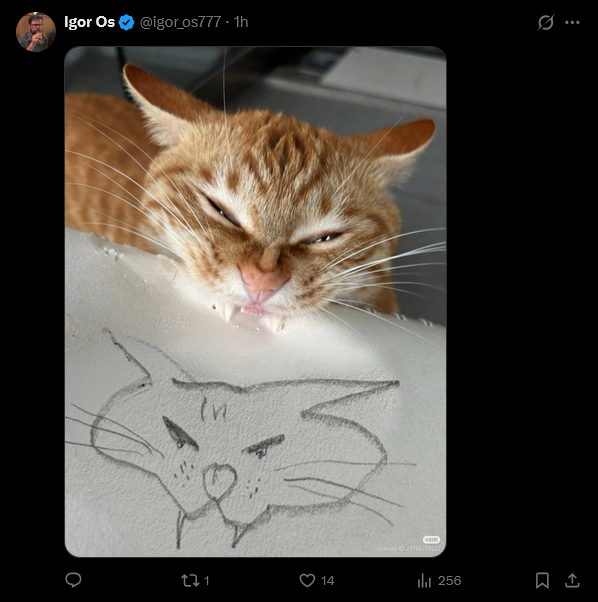Screen dimensions: 598x602
Task: Click the pencil cat drawing in photo
Action: 240,440
